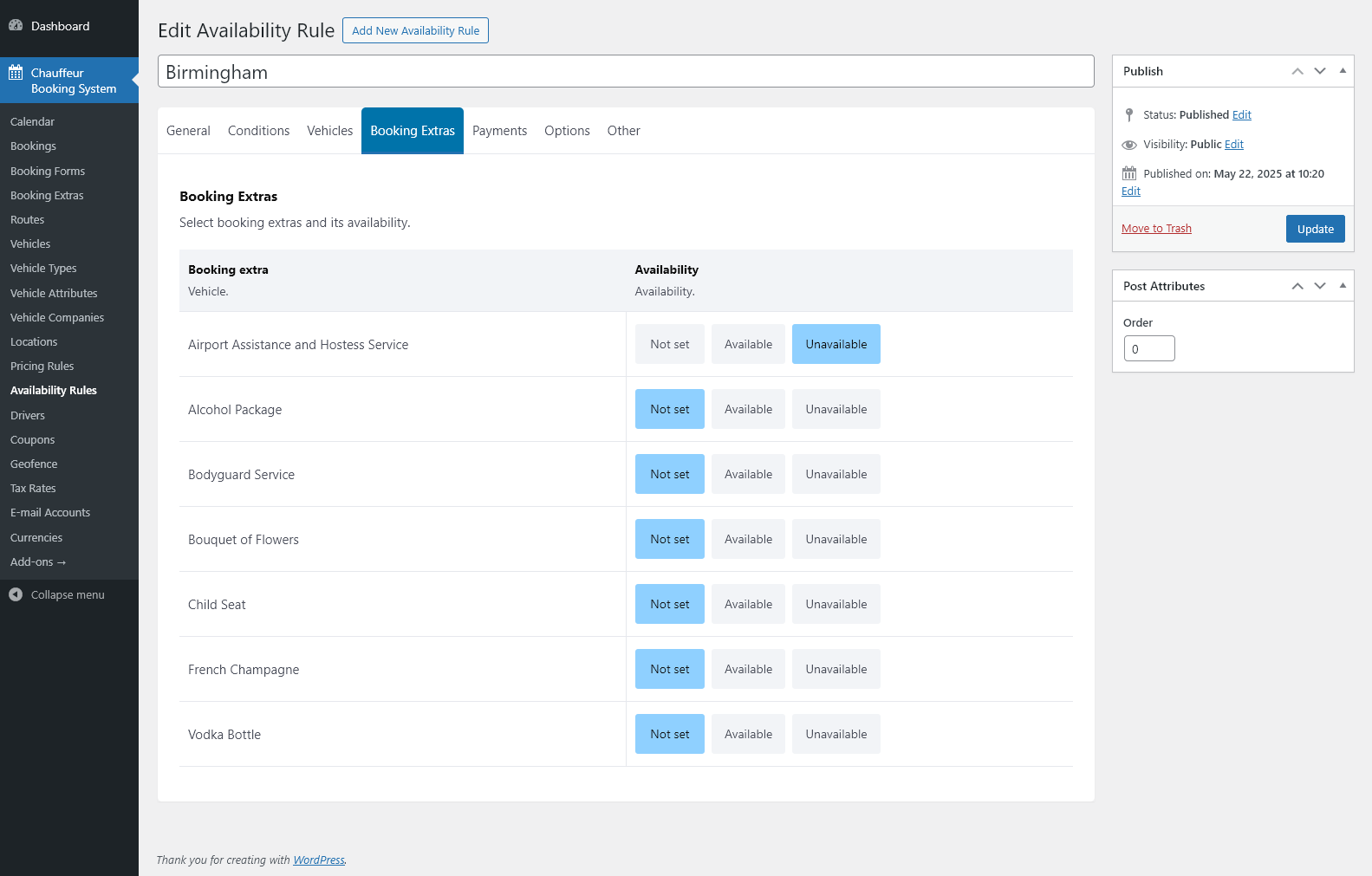Image resolution: width=1372 pixels, height=876 pixels.
Task: Open the Payments tab
Action: click(499, 131)
